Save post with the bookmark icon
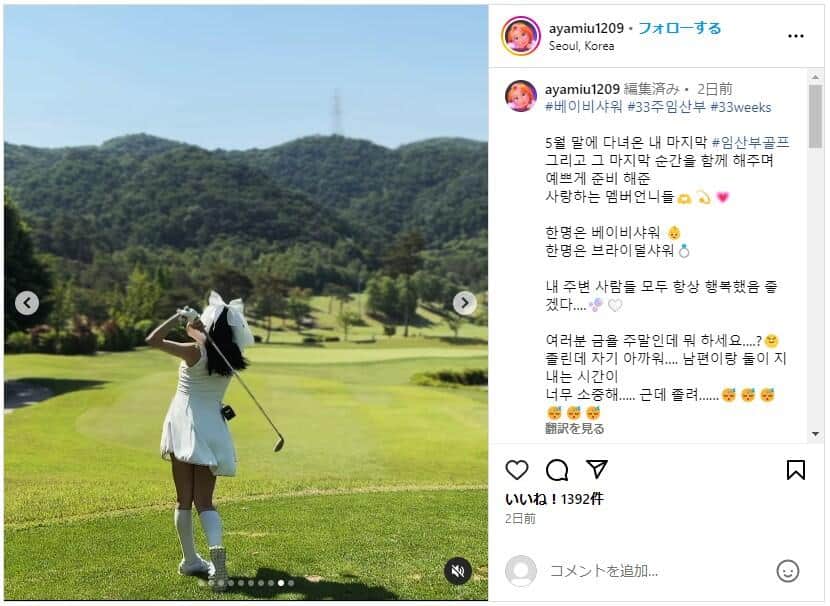830x606 pixels. pyautogui.click(x=796, y=470)
